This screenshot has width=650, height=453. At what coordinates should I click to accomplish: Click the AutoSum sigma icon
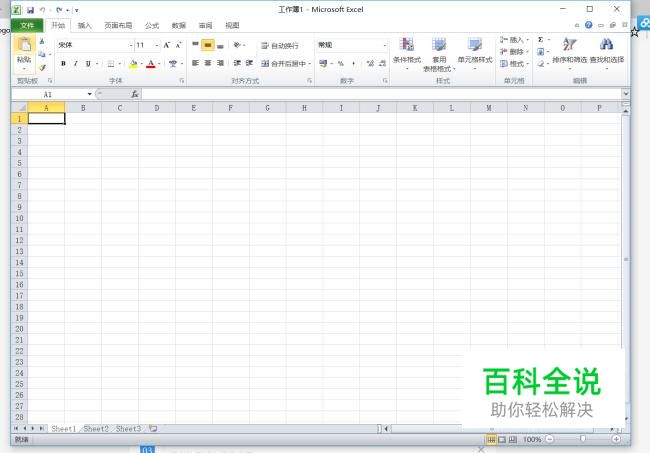(541, 40)
